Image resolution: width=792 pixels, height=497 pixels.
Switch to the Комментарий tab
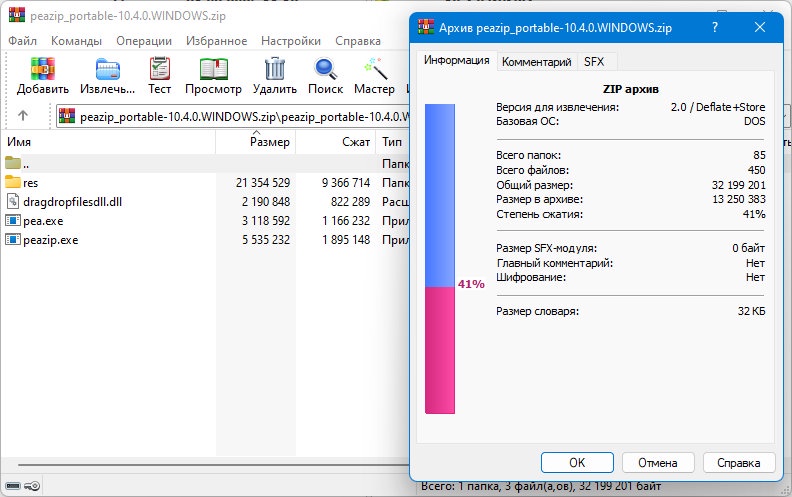click(x=537, y=62)
